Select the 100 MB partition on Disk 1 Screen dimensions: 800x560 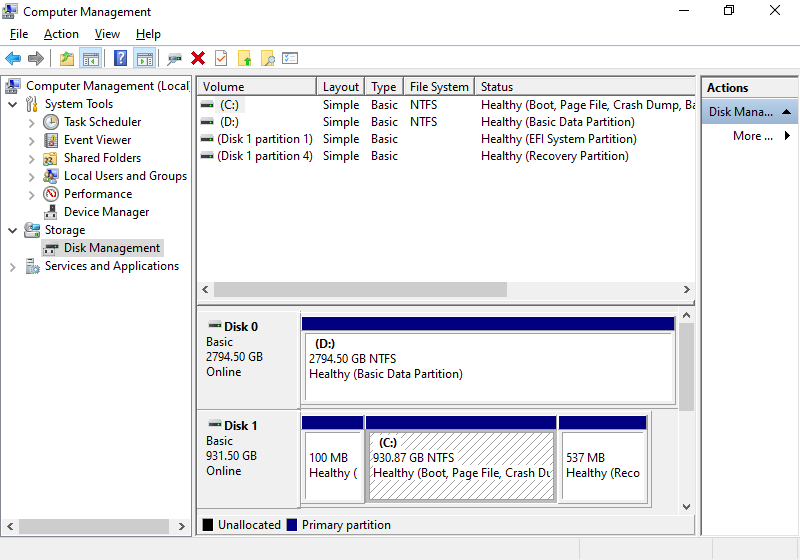tap(333, 465)
